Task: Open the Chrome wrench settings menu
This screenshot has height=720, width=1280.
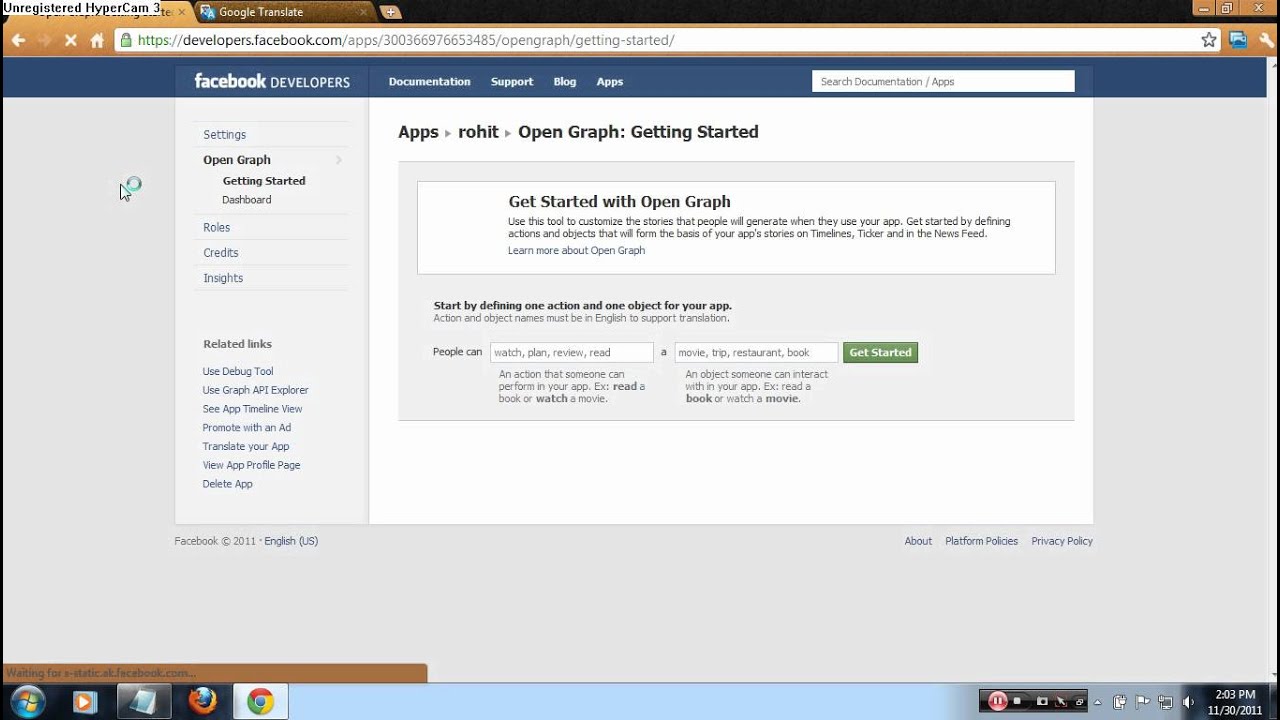Action: pyautogui.click(x=1267, y=41)
